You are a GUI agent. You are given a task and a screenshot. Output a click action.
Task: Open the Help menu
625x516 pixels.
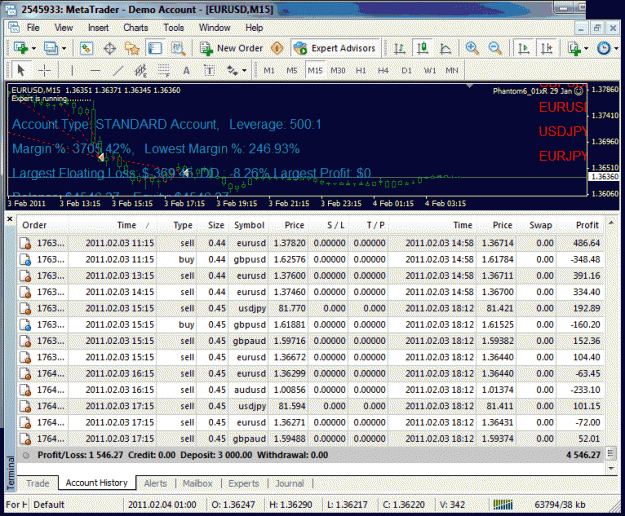[x=254, y=28]
